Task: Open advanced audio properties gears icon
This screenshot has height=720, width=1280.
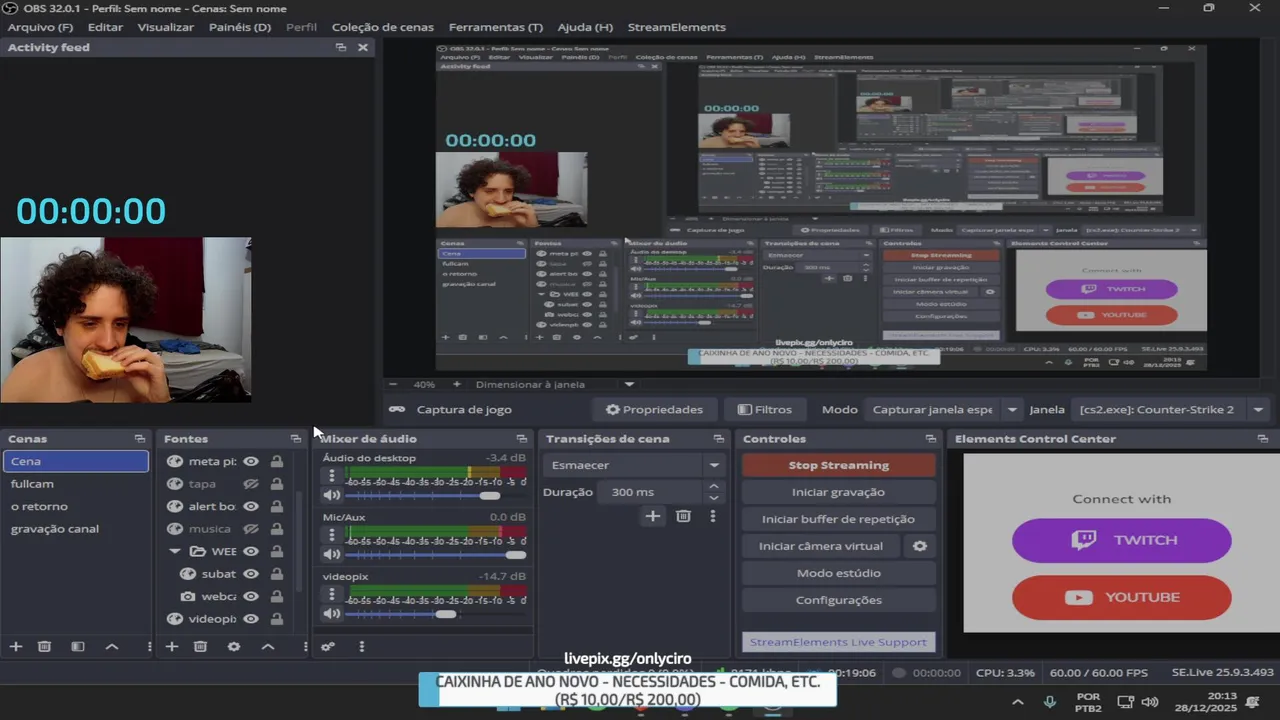Action: (x=328, y=647)
